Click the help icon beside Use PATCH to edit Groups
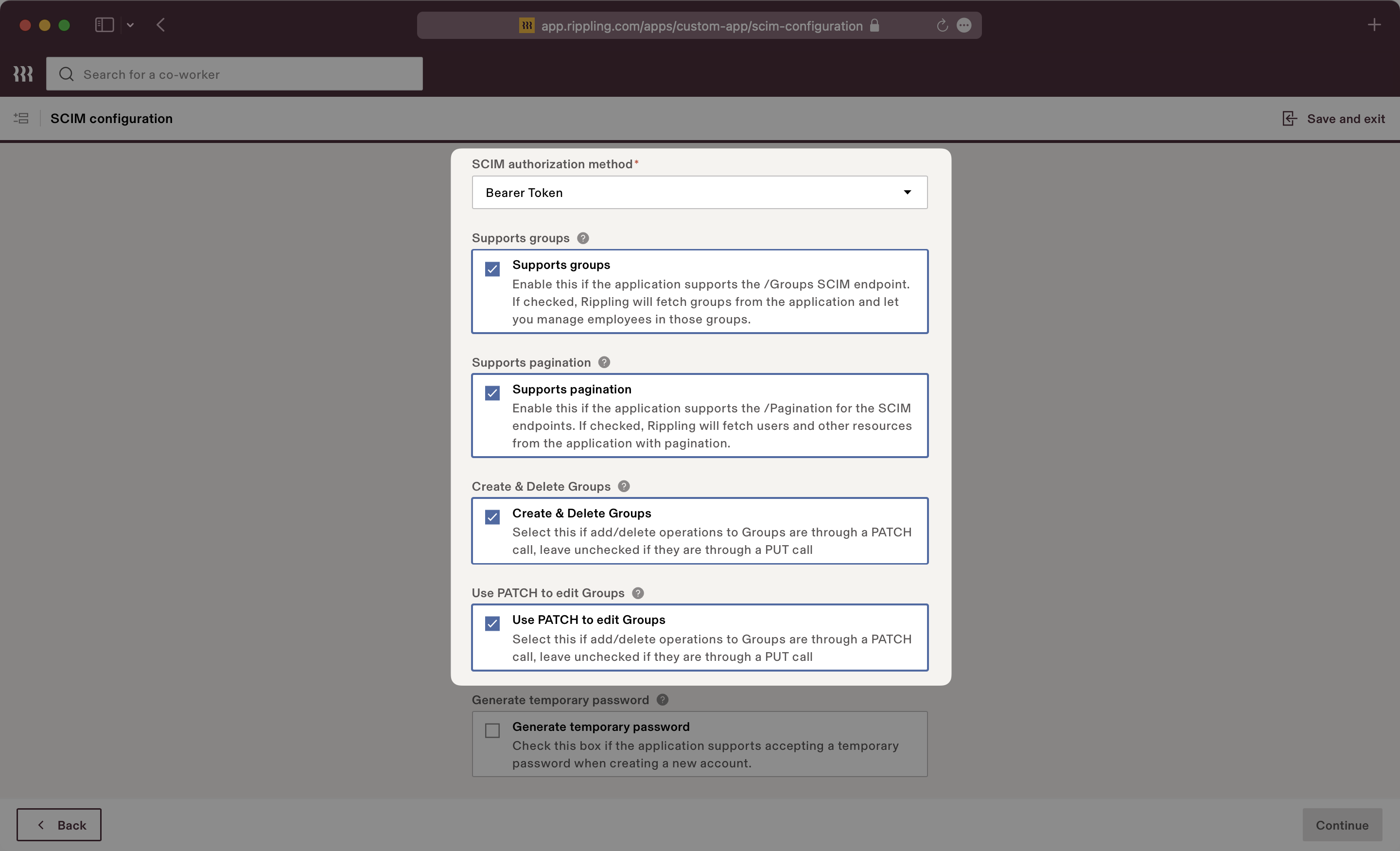The width and height of the screenshot is (1400, 851). click(x=637, y=593)
